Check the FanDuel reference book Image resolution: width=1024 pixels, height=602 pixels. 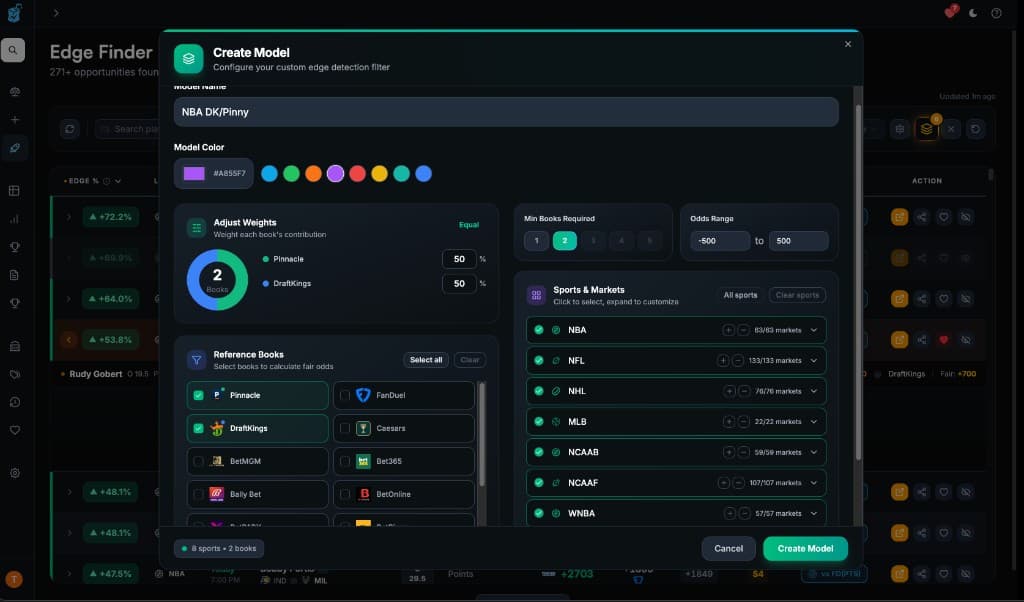[345, 395]
